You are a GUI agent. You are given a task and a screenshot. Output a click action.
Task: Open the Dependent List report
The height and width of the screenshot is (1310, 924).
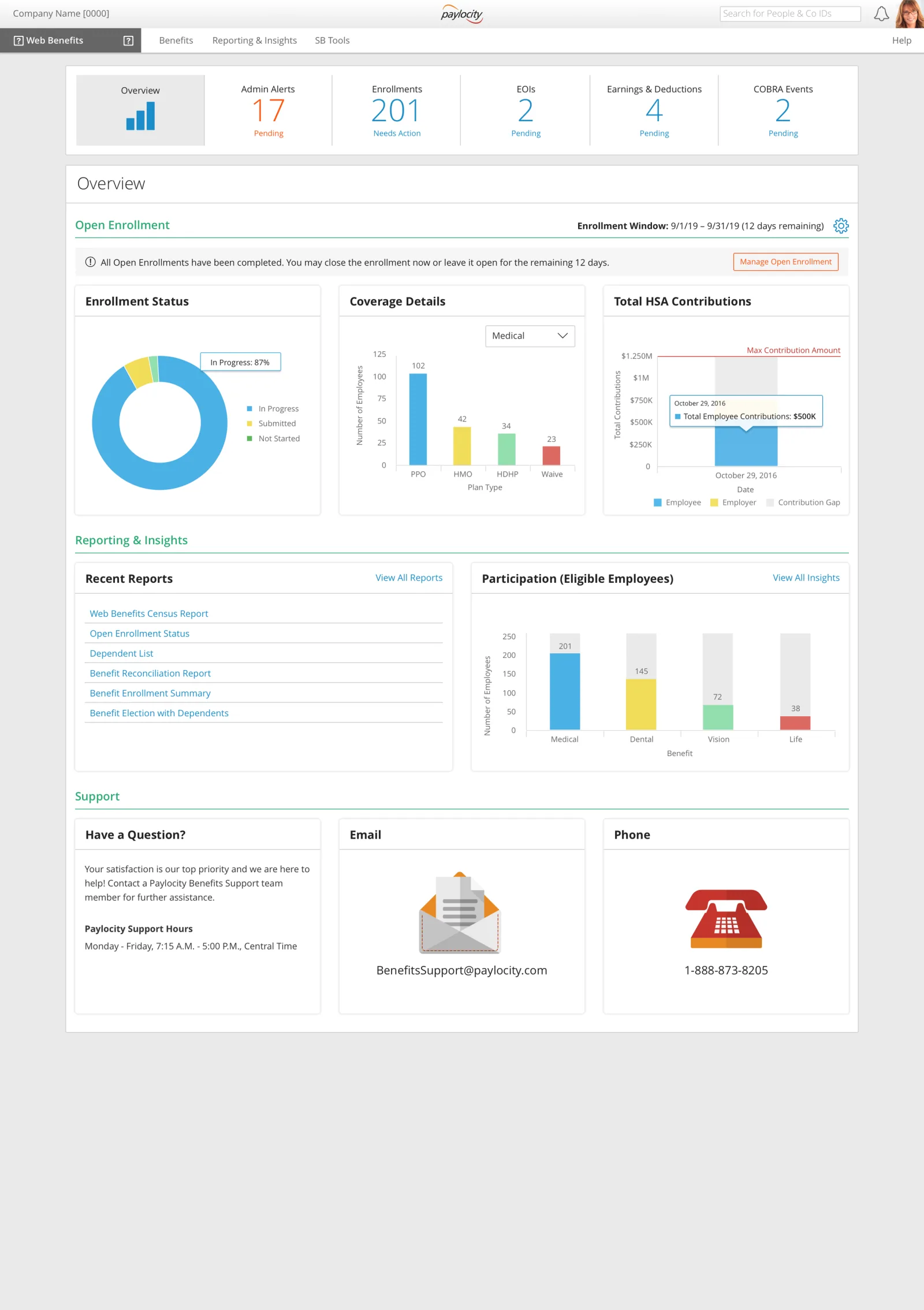point(121,653)
